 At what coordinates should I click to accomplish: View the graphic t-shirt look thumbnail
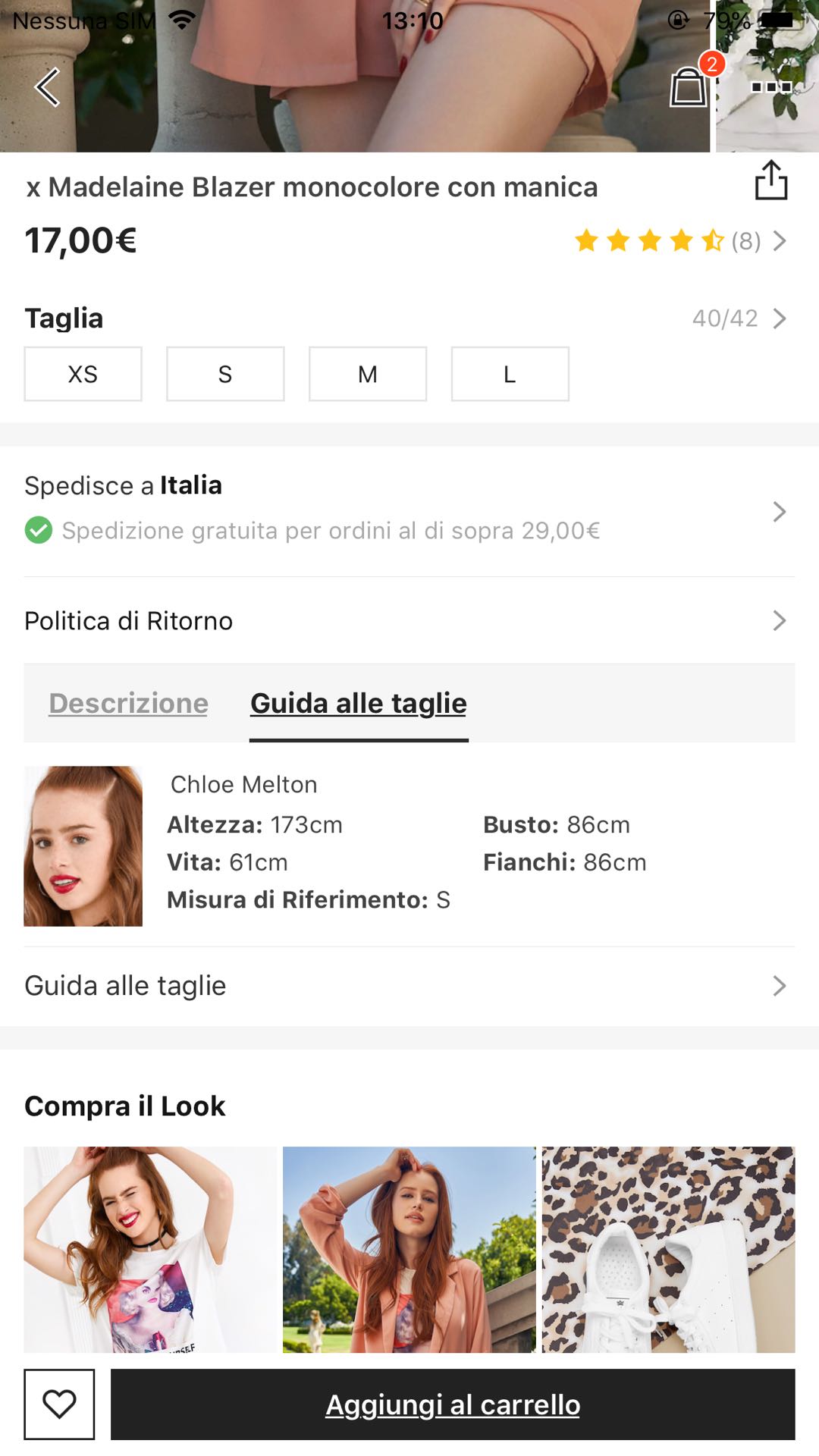pos(150,1249)
